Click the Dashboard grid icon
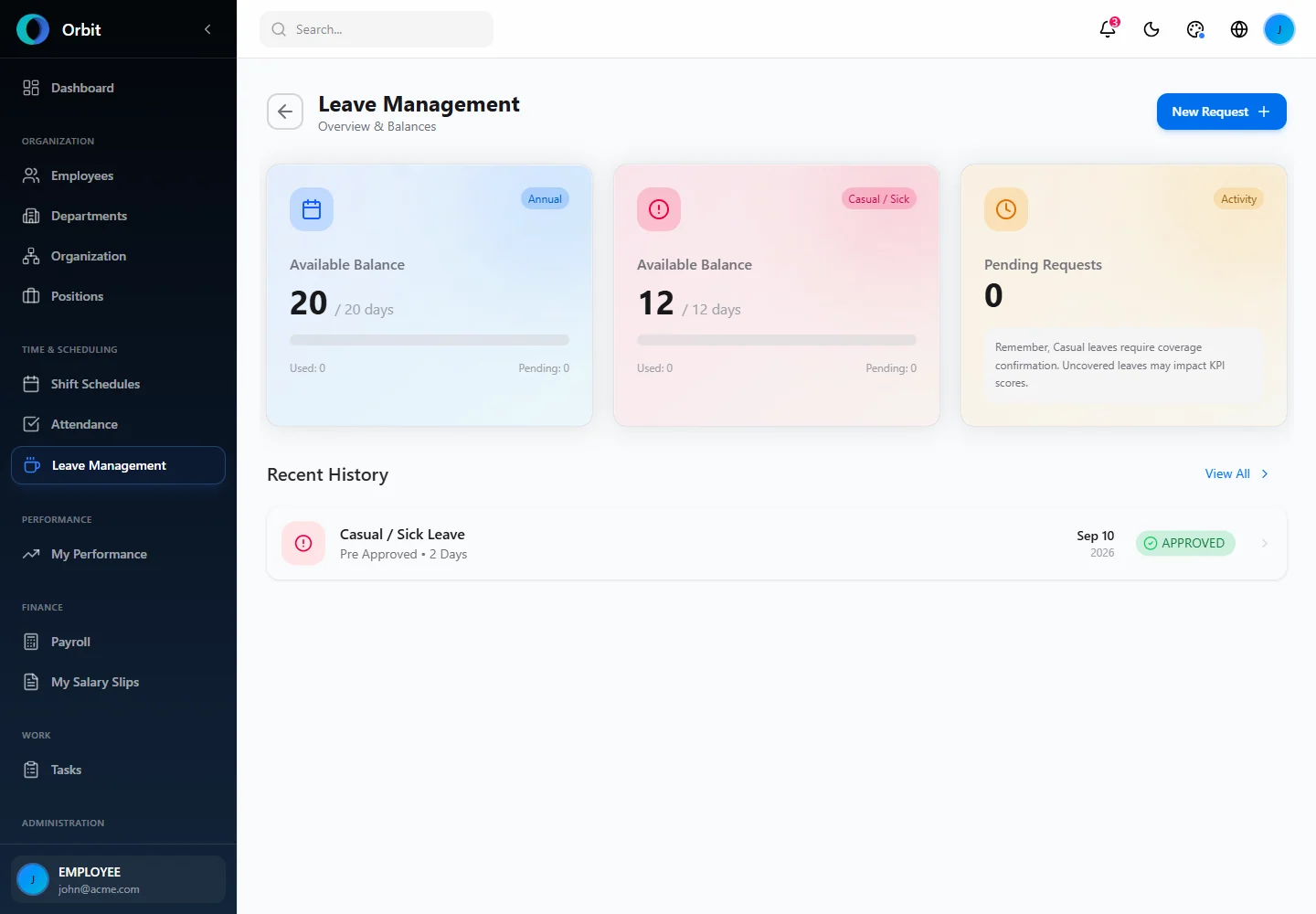This screenshot has height=914, width=1316. [31, 88]
